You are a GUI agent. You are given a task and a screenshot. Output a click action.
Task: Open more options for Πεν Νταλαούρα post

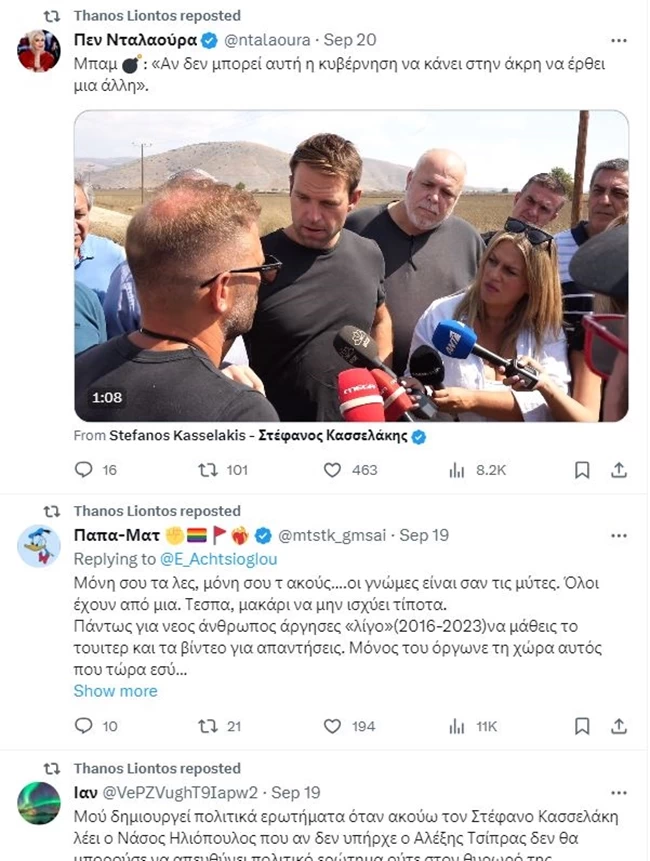(x=619, y=41)
